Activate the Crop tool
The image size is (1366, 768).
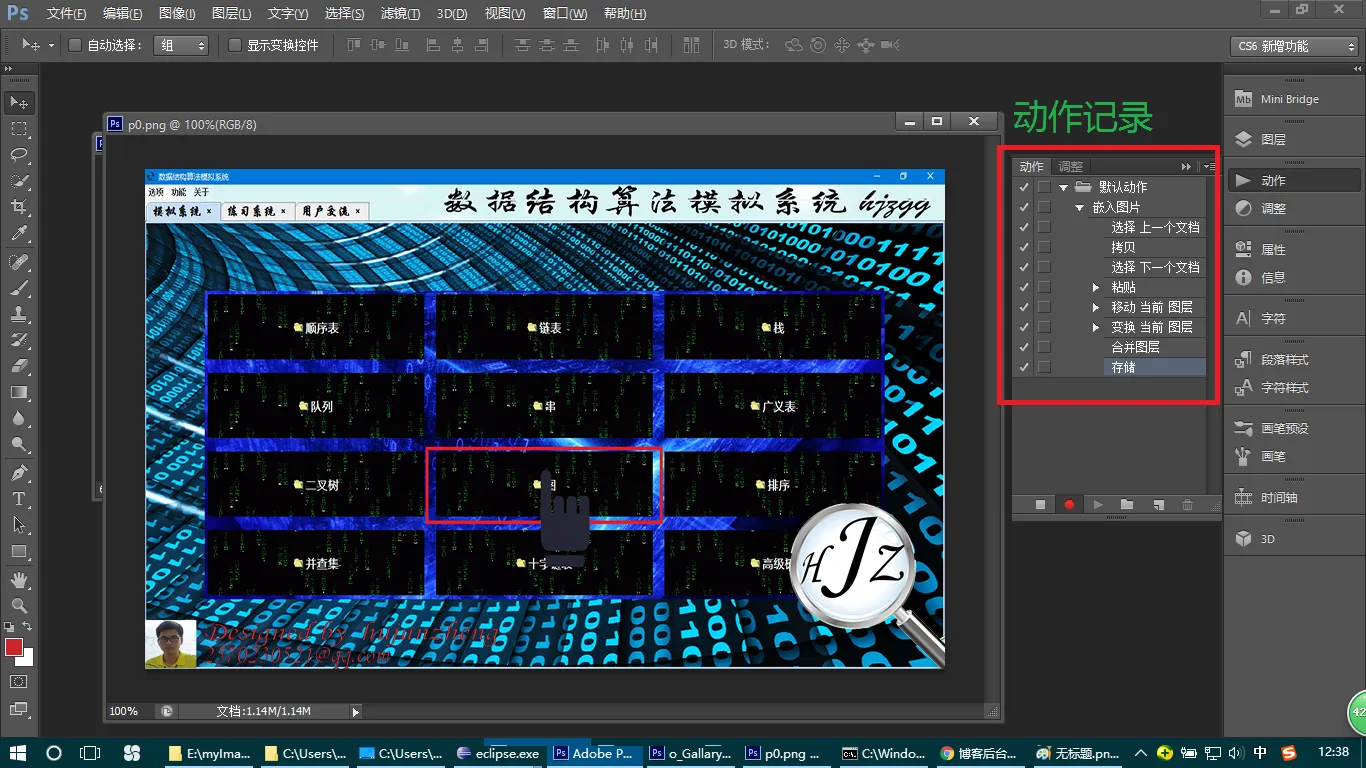click(19, 207)
